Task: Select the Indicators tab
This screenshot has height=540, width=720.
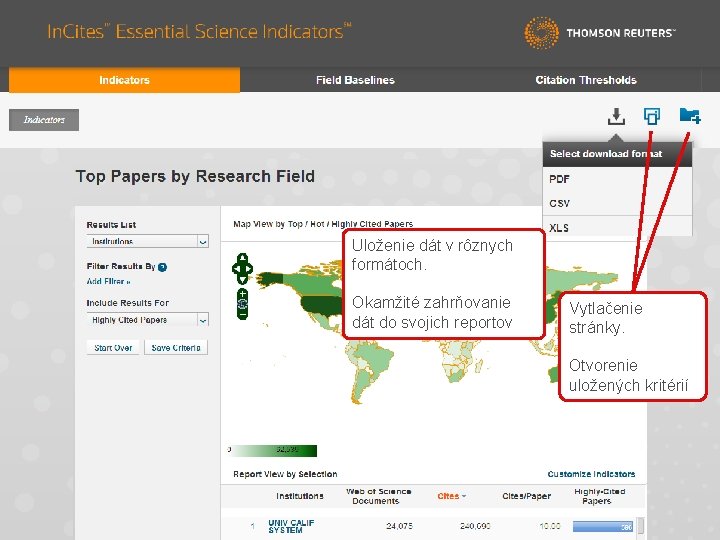Action: 124,80
